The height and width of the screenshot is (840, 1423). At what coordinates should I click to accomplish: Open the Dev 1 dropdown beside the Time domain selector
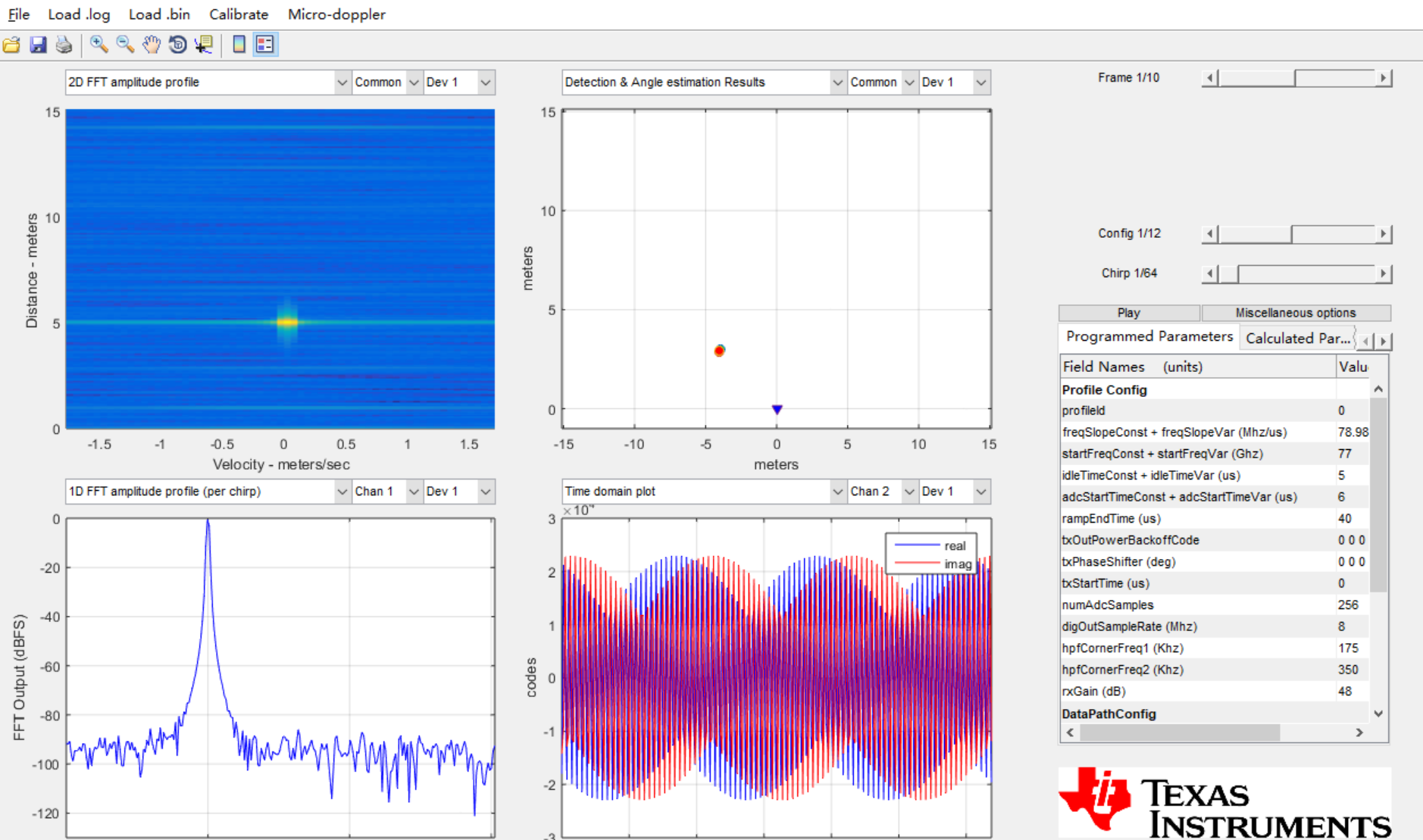click(x=955, y=491)
